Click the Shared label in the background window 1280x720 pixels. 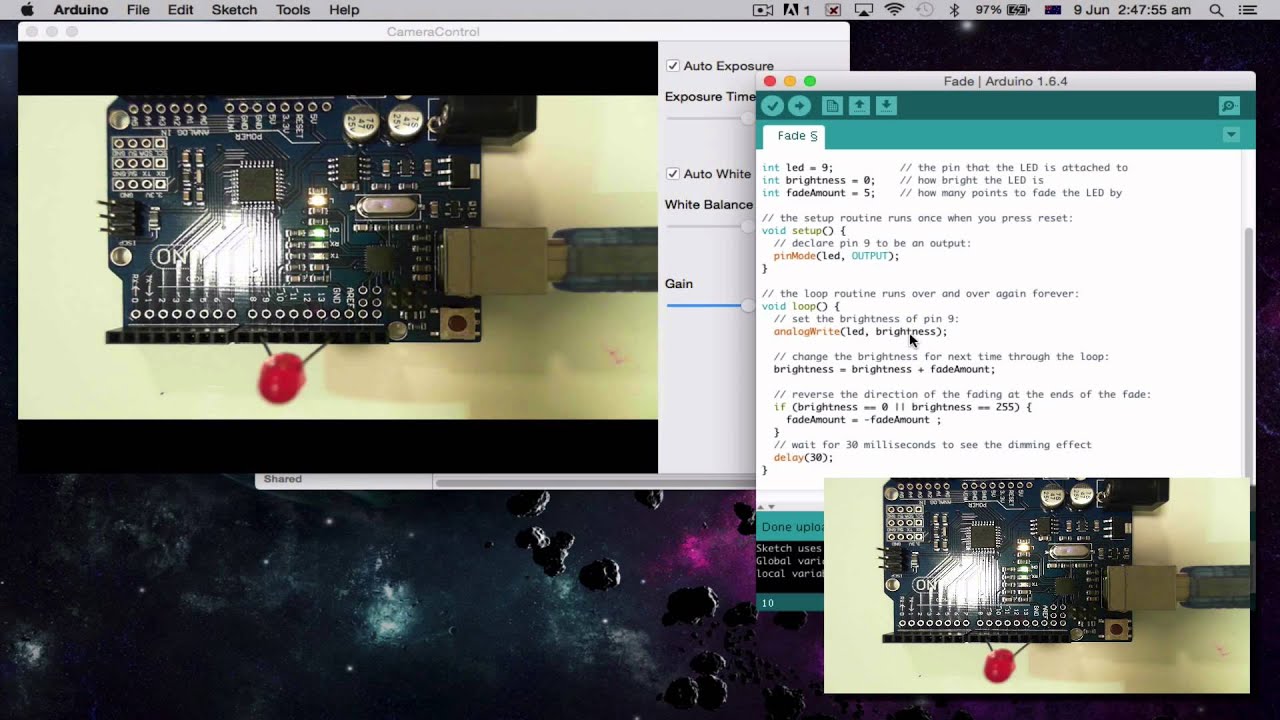pos(282,479)
